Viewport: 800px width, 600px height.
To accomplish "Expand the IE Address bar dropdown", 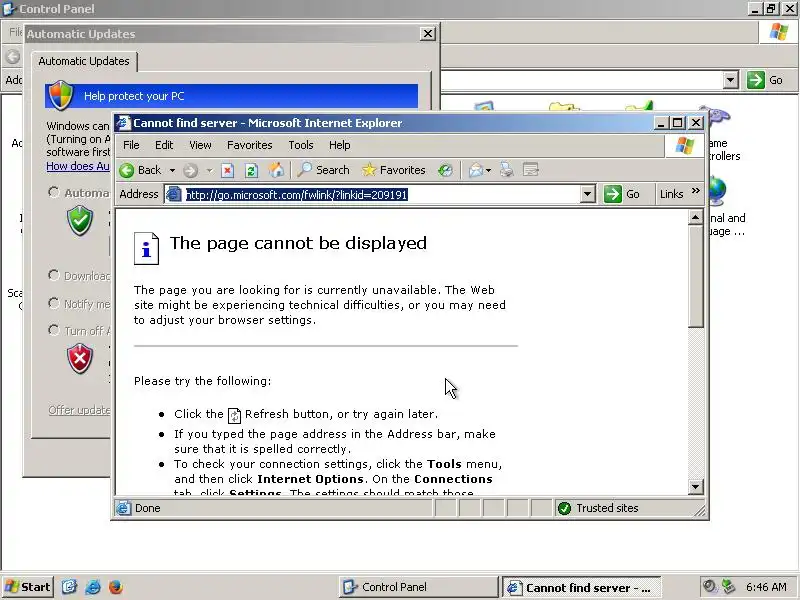I will point(588,194).
